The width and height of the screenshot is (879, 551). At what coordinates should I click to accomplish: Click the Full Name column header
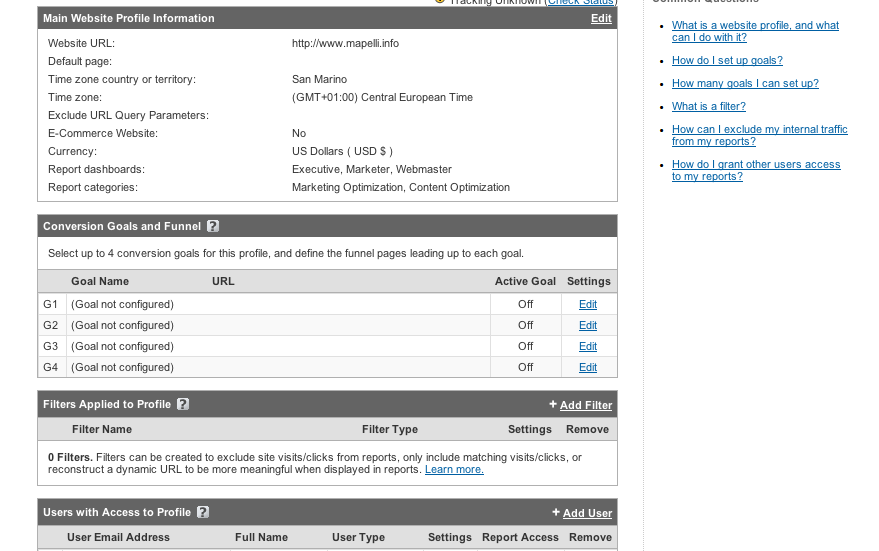tap(261, 538)
